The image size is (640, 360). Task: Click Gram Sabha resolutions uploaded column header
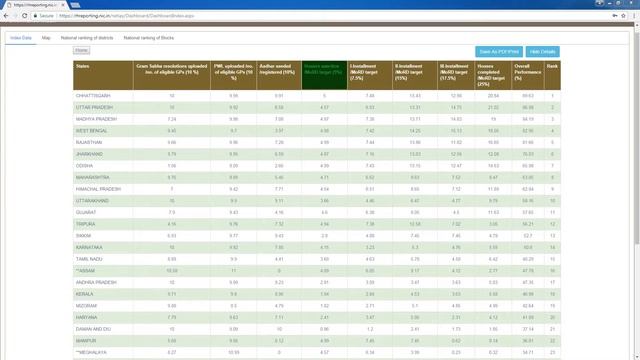(x=172, y=75)
